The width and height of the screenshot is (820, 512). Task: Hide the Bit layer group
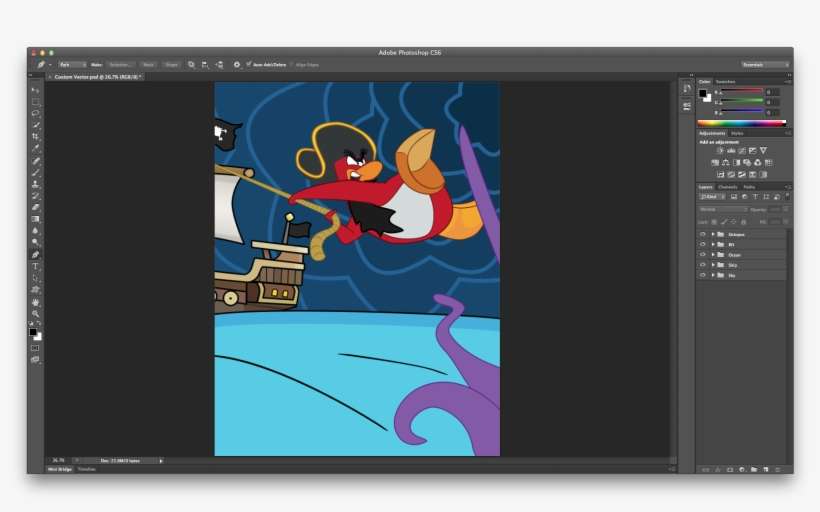703,244
